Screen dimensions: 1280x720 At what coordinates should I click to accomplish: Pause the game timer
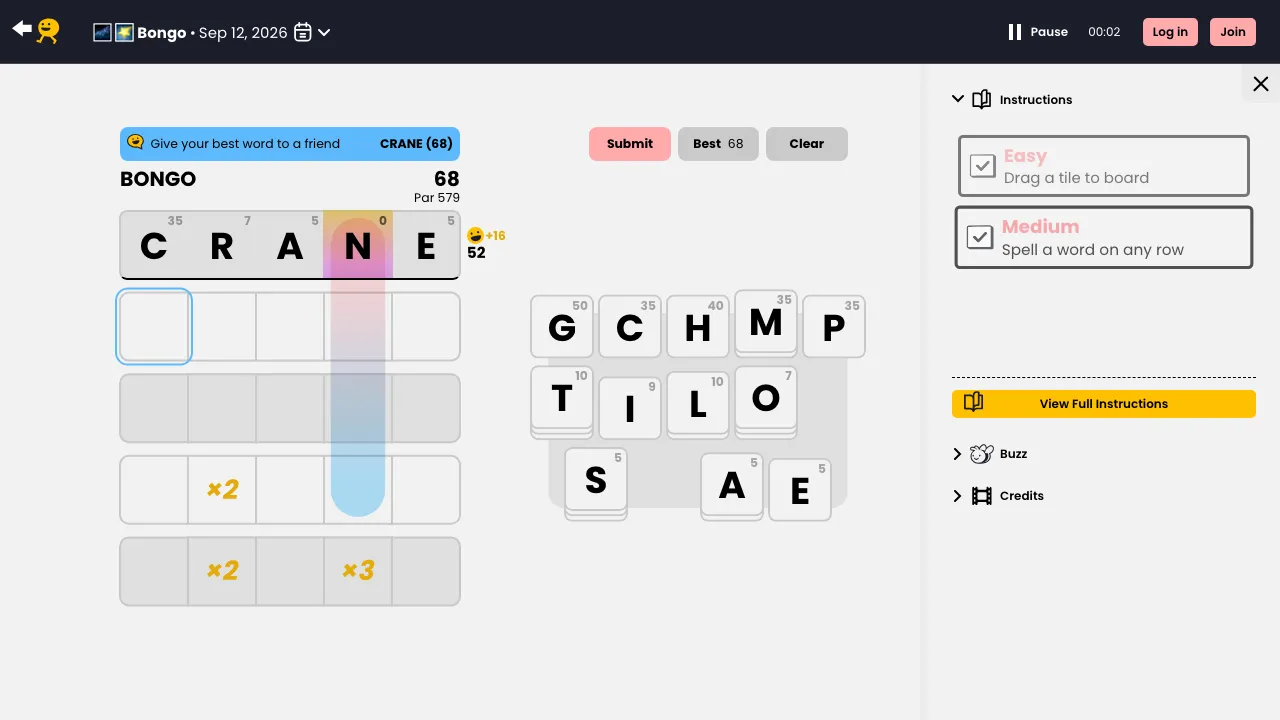pyautogui.click(x=1038, y=32)
